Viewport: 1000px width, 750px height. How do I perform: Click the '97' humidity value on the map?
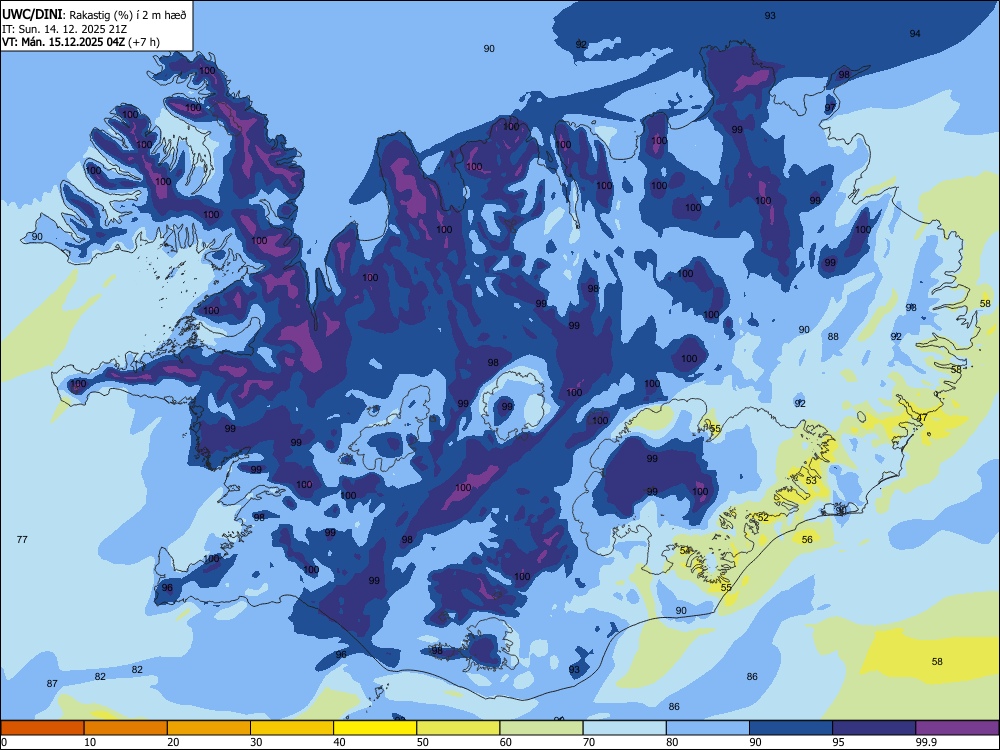pyautogui.click(x=830, y=108)
